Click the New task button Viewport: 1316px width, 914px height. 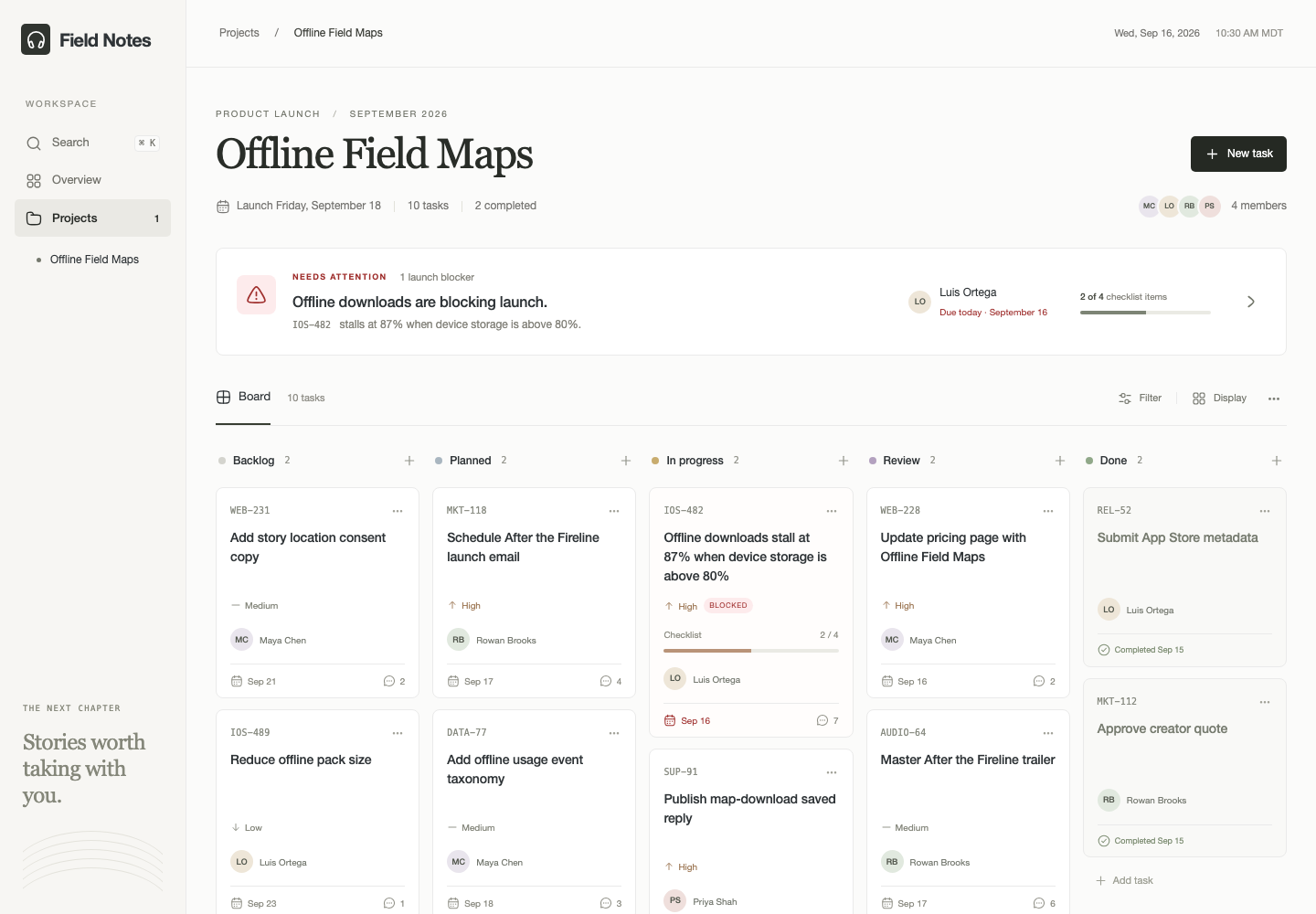[1238, 154]
